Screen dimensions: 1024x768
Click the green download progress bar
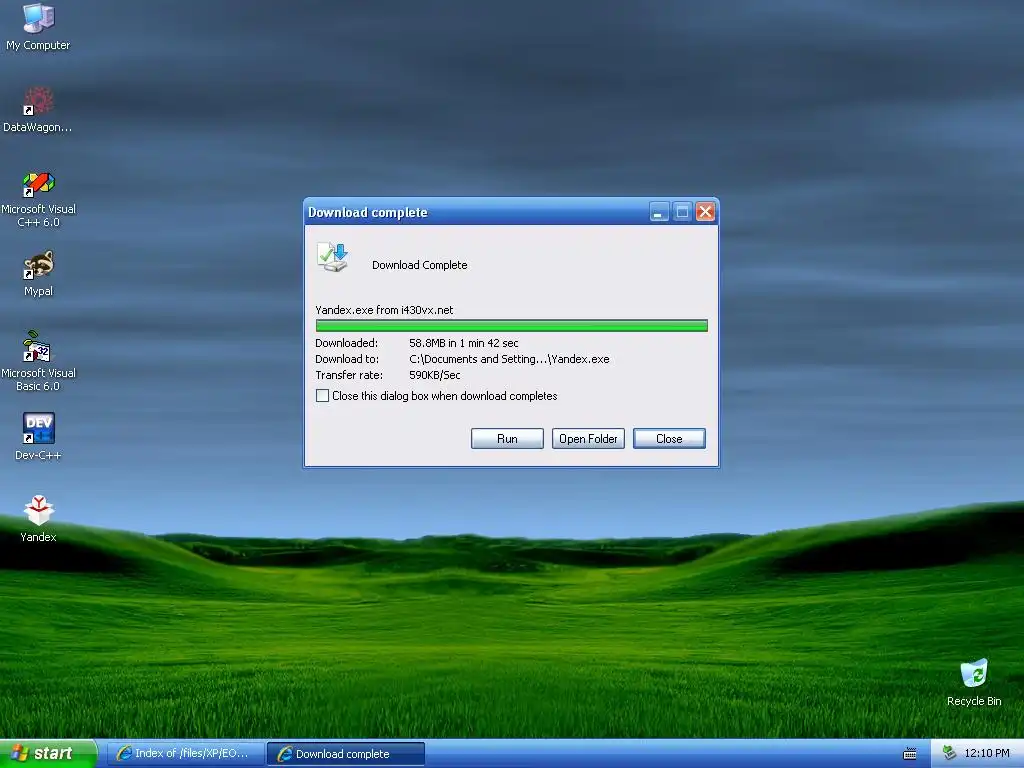[511, 326]
